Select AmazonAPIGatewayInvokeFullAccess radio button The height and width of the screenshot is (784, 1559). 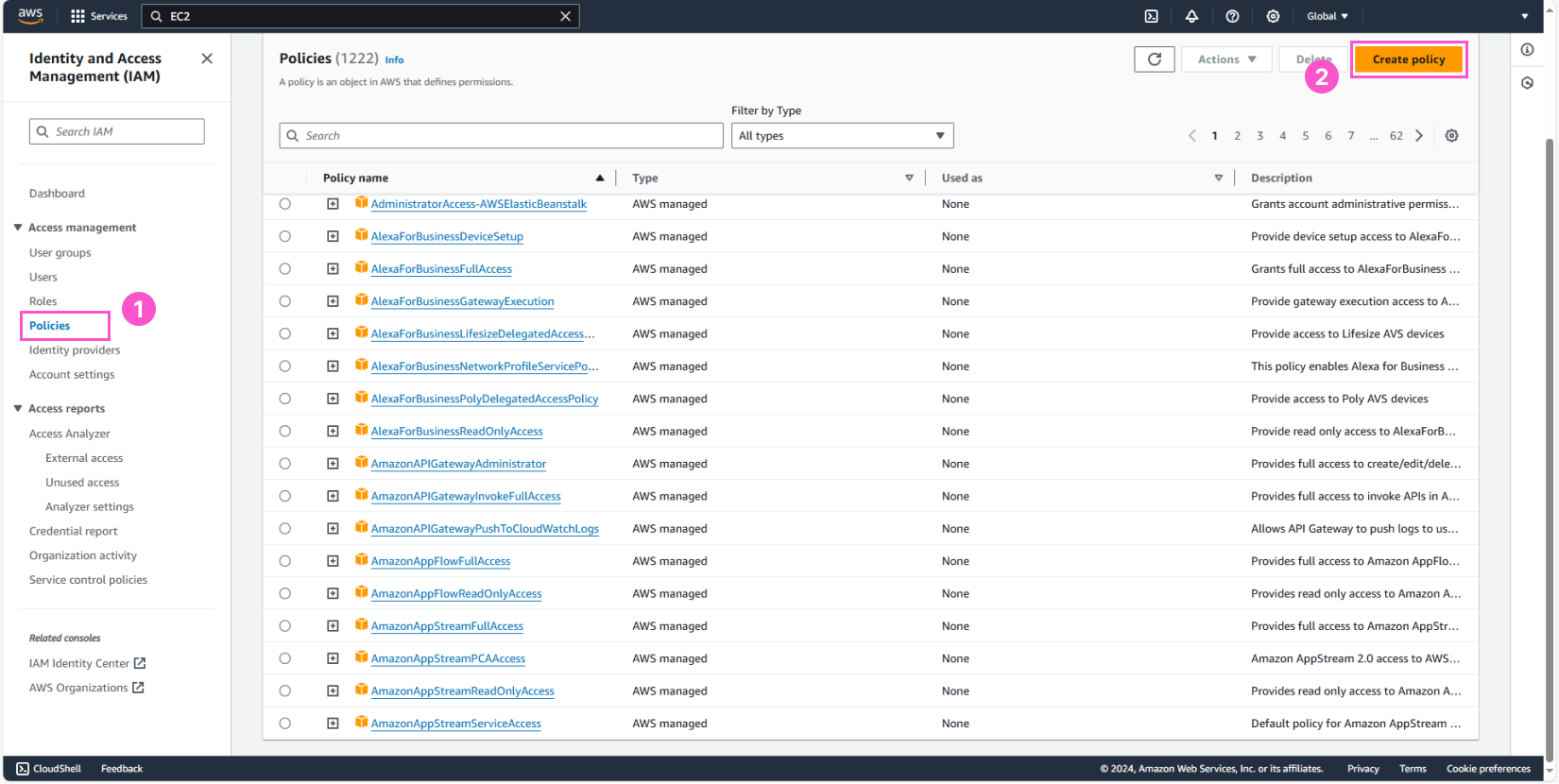click(284, 496)
